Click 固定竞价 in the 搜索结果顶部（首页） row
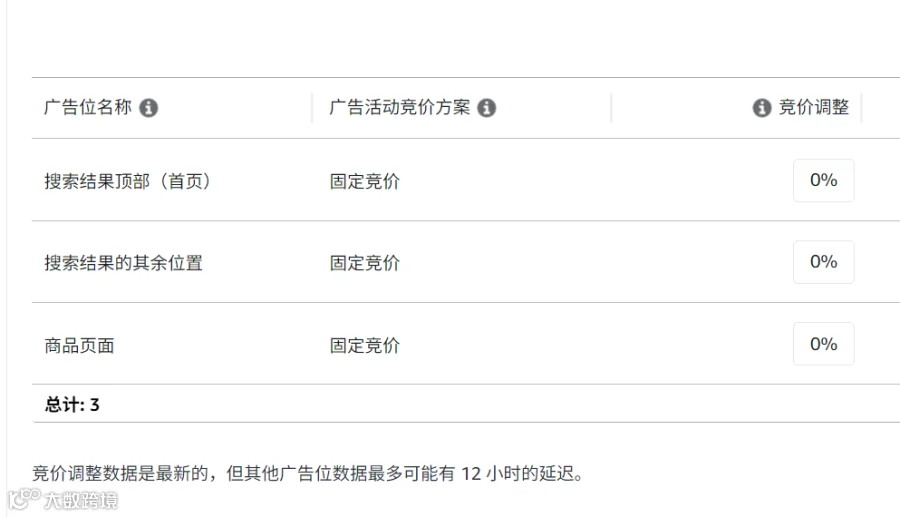Image resolution: width=900 pixels, height=517 pixels. click(x=364, y=181)
